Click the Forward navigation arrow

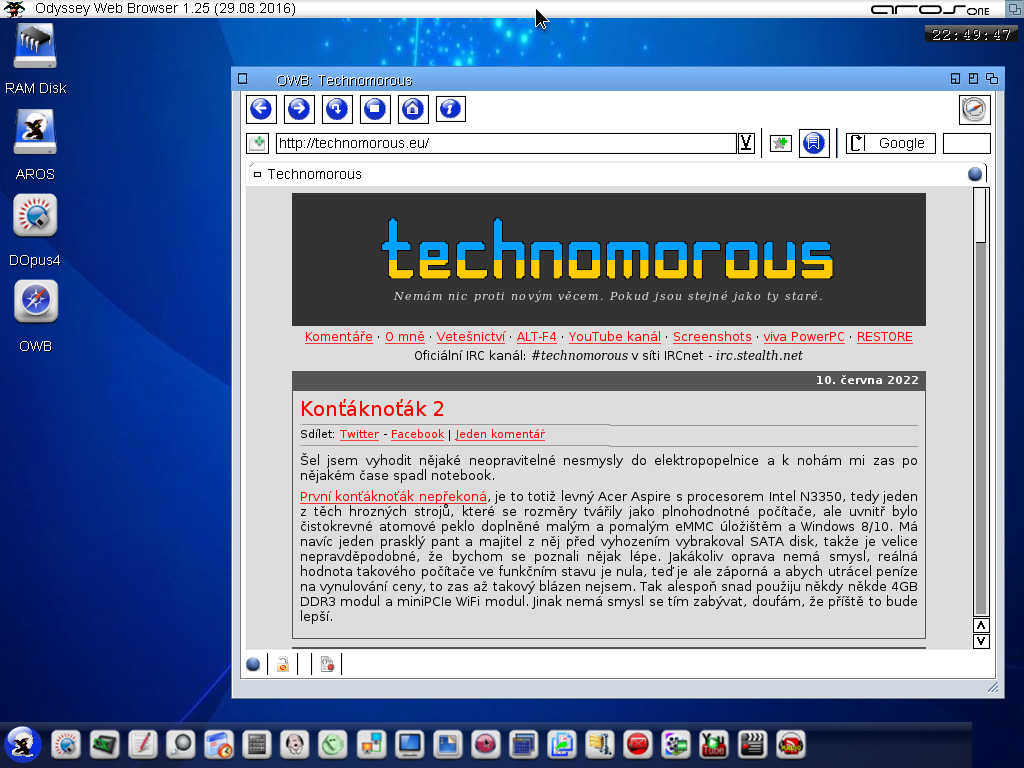tap(299, 109)
